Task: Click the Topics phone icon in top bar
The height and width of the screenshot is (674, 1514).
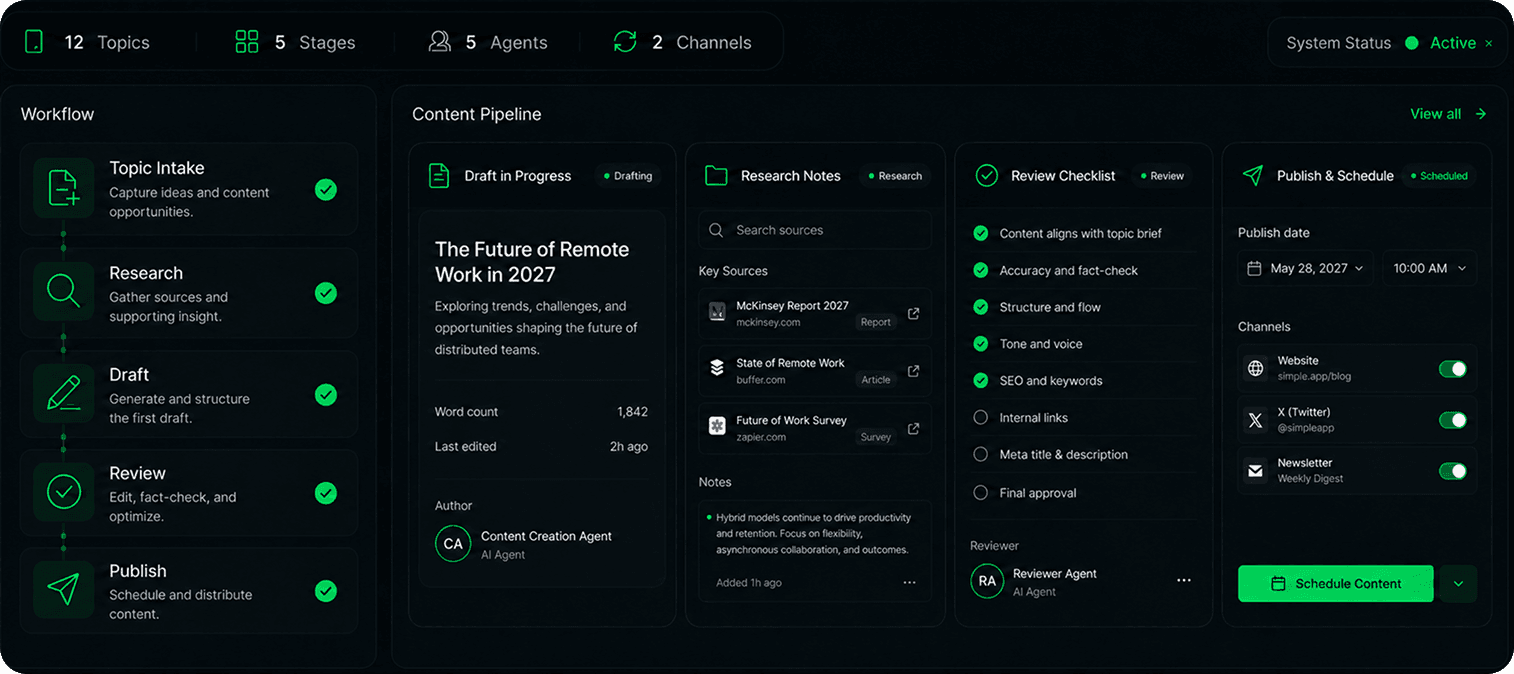Action: point(34,42)
